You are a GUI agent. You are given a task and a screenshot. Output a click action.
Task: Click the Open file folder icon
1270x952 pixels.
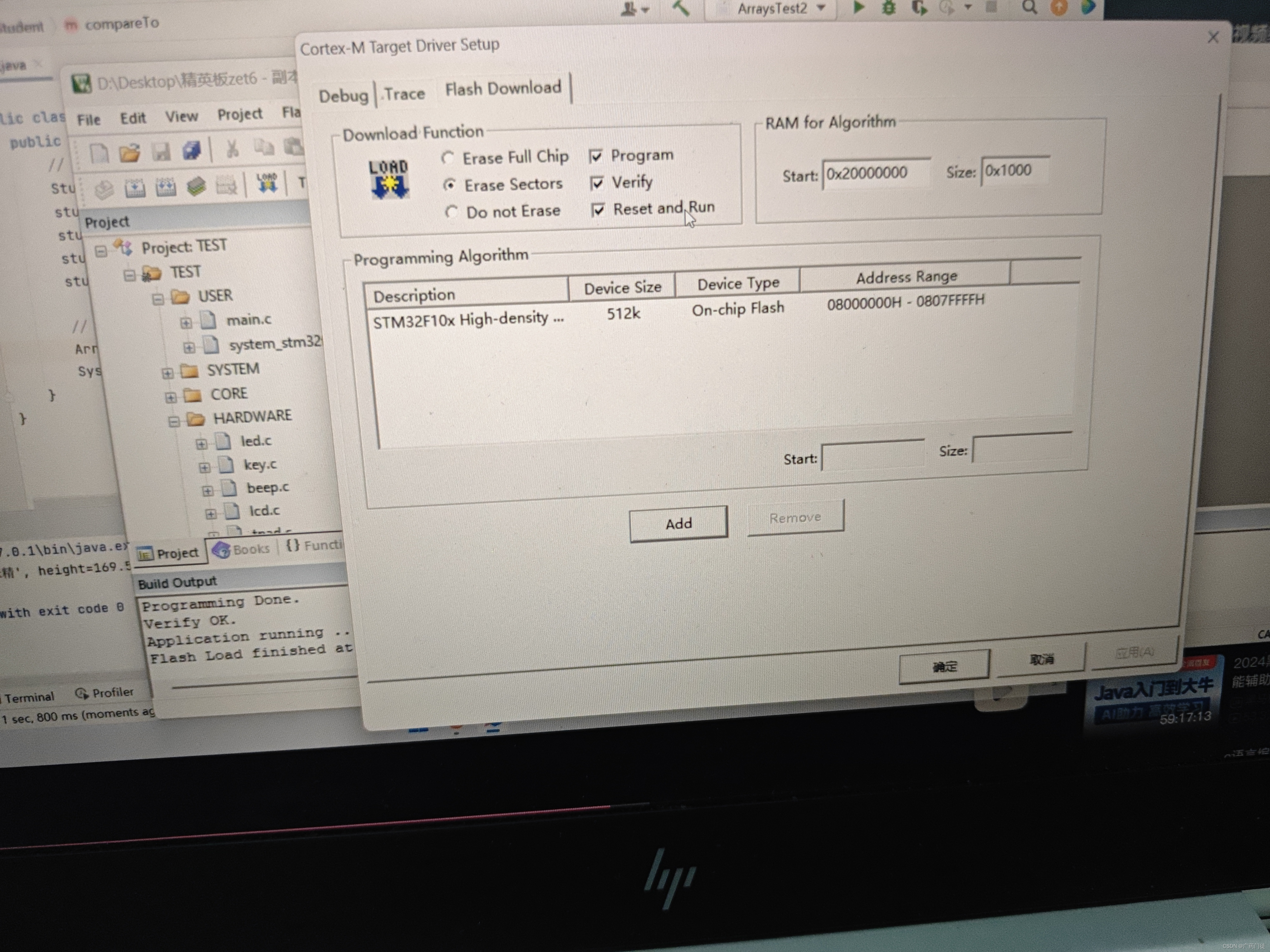(130, 153)
